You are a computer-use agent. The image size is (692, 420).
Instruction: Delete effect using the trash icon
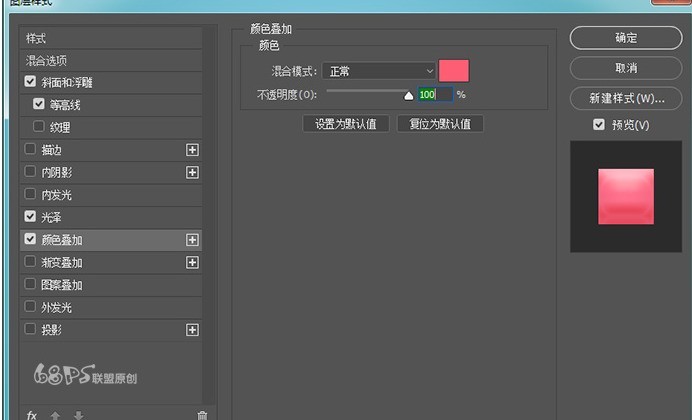(x=202, y=415)
